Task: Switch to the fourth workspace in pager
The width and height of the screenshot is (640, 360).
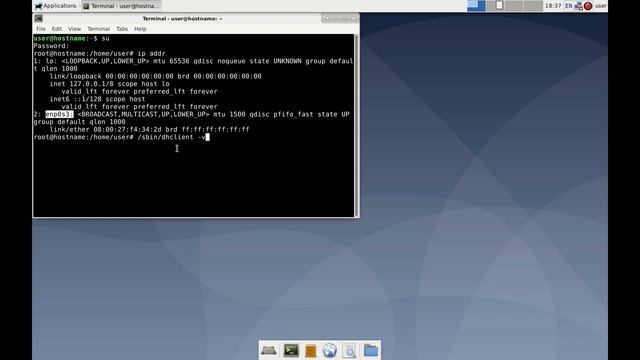Action: pyautogui.click(x=533, y=6)
